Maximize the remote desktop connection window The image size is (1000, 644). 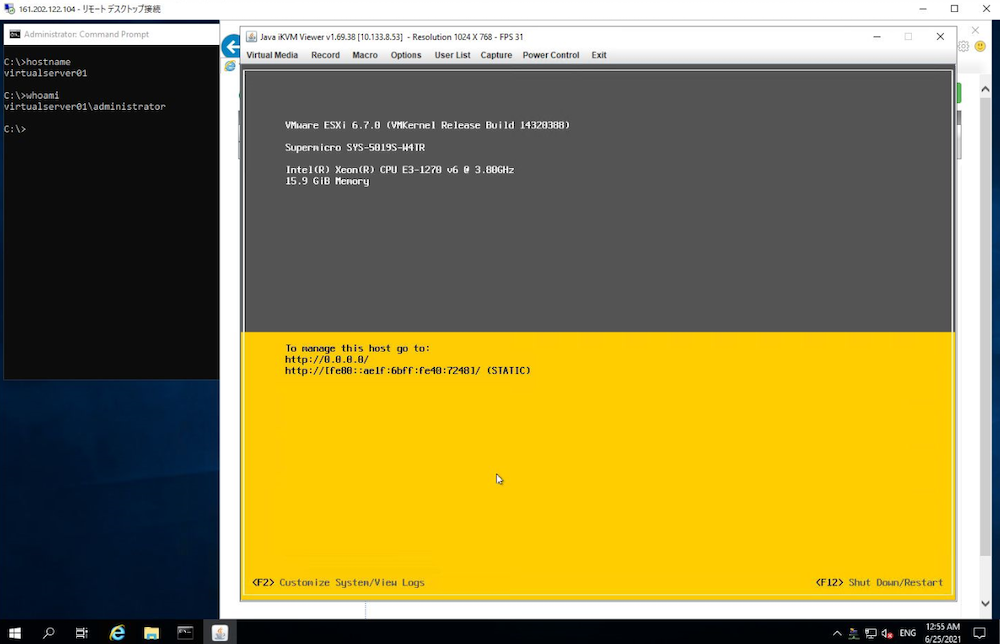954,8
